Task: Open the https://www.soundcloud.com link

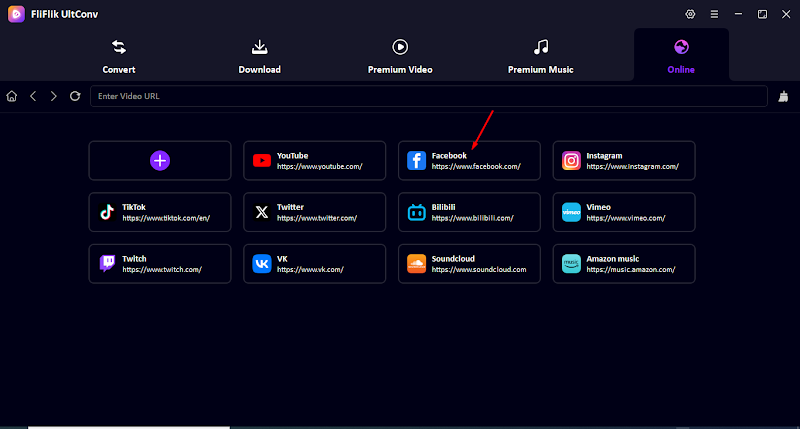Action: [479, 270]
